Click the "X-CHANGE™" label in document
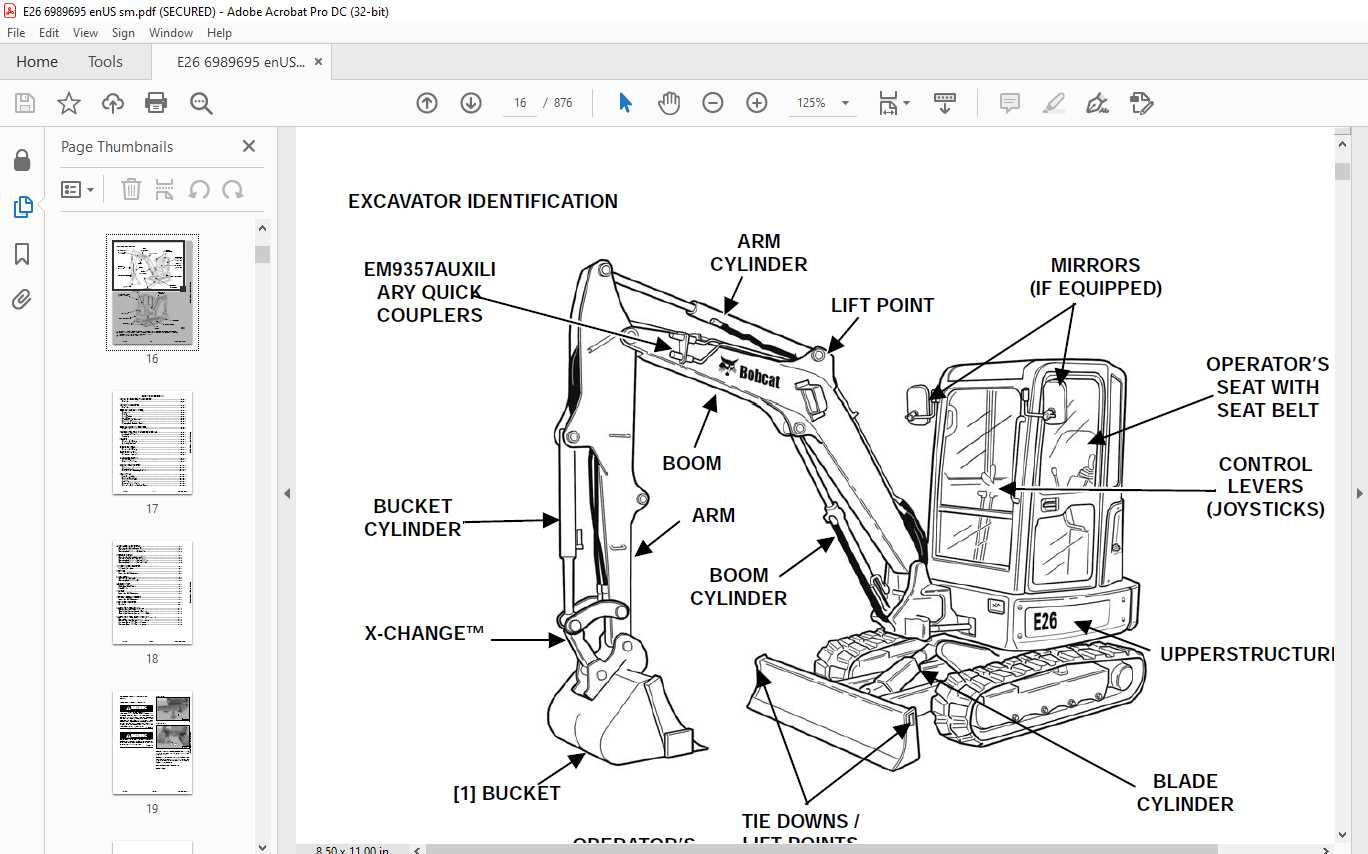This screenshot has height=854, width=1368. click(x=424, y=633)
